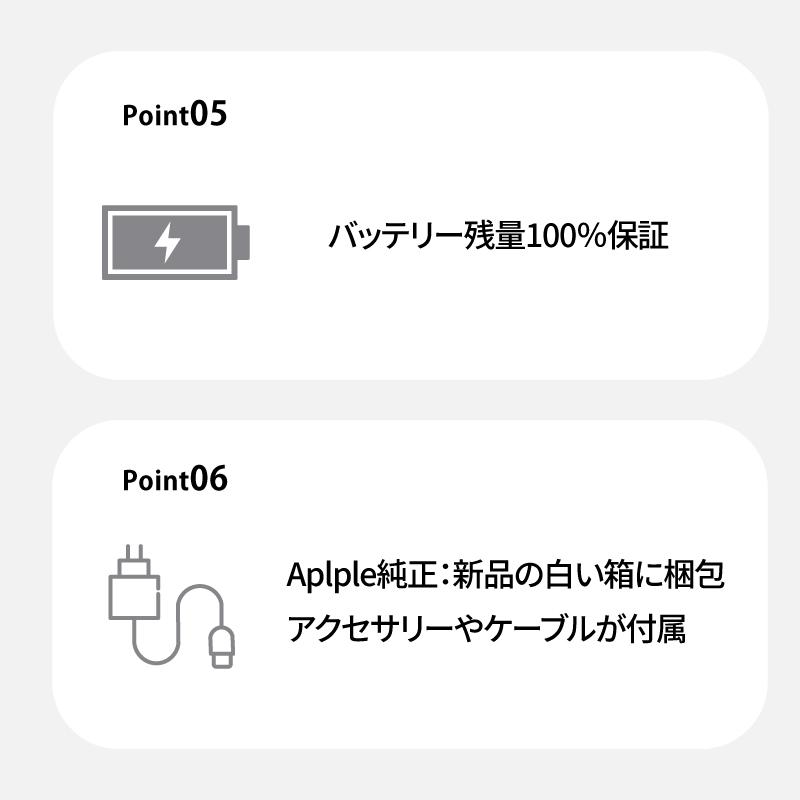Click the charger power adapter icon

pos(133,602)
